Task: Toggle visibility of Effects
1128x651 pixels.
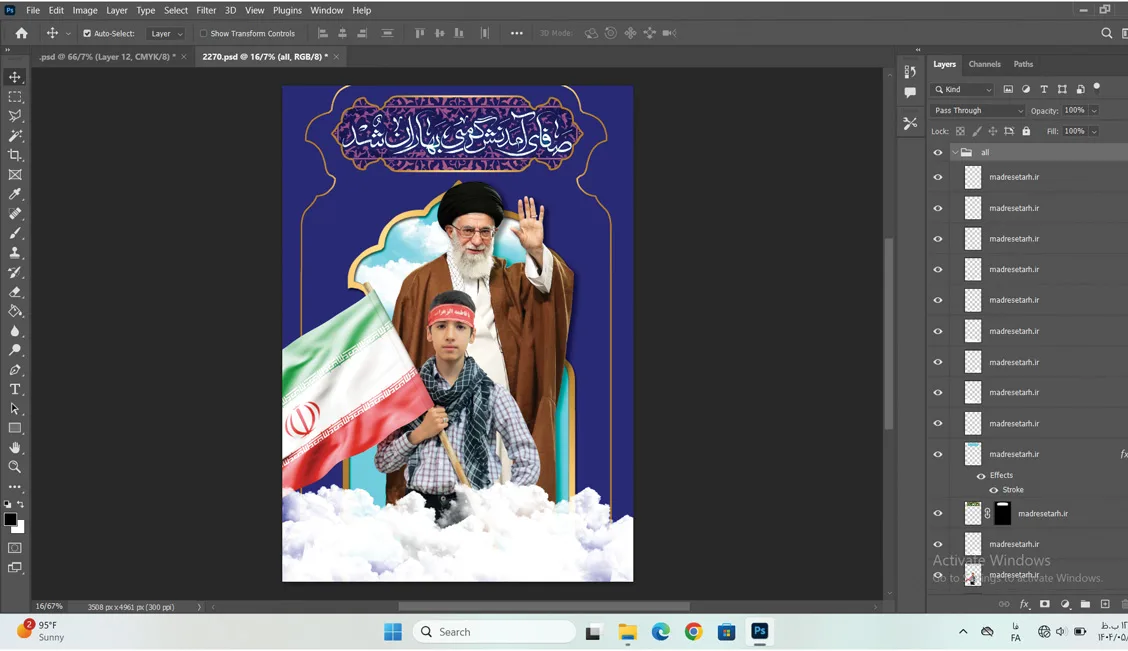Action: (981, 475)
